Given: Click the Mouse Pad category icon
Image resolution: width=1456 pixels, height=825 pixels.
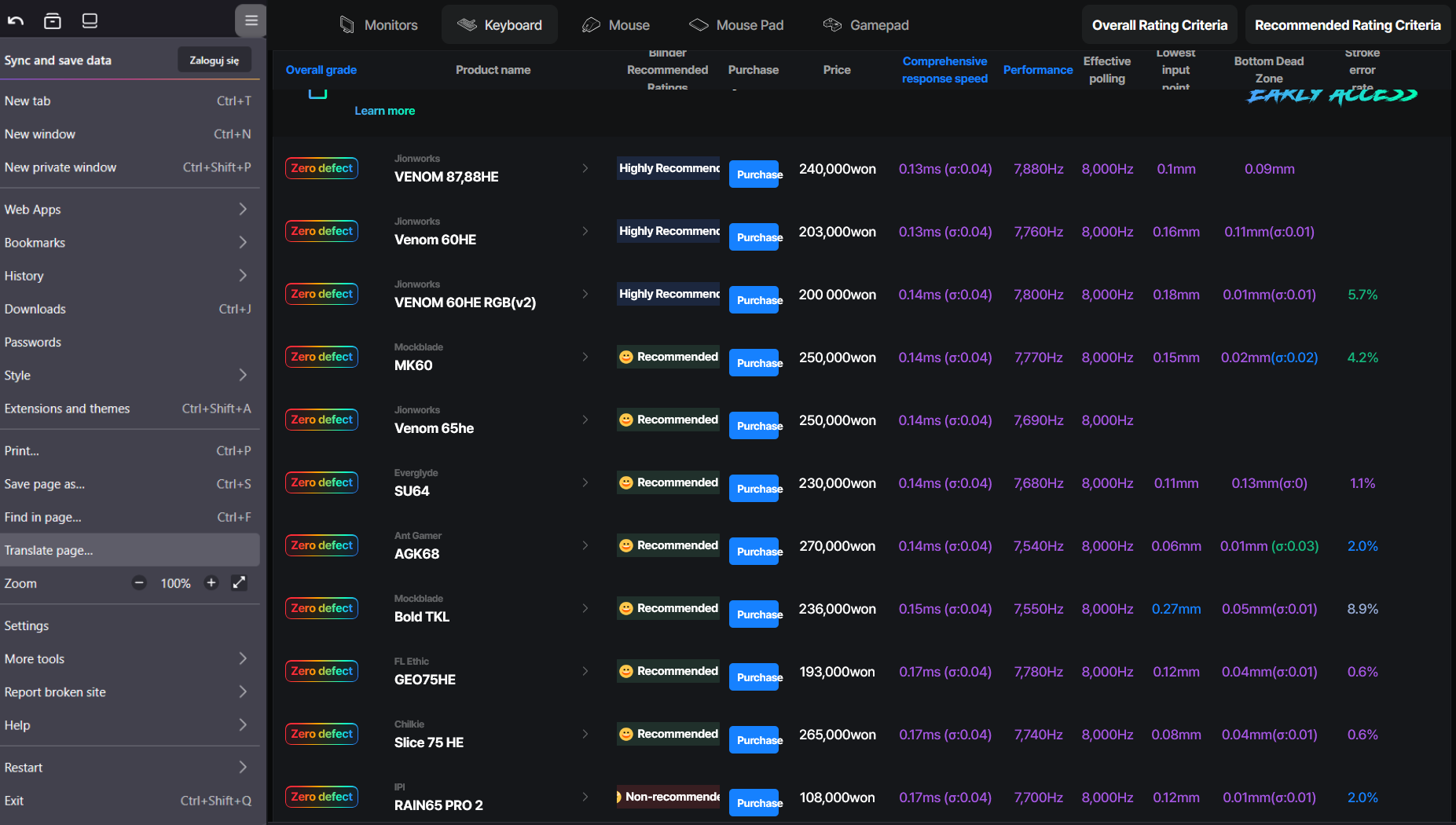Looking at the screenshot, I should pos(699,25).
